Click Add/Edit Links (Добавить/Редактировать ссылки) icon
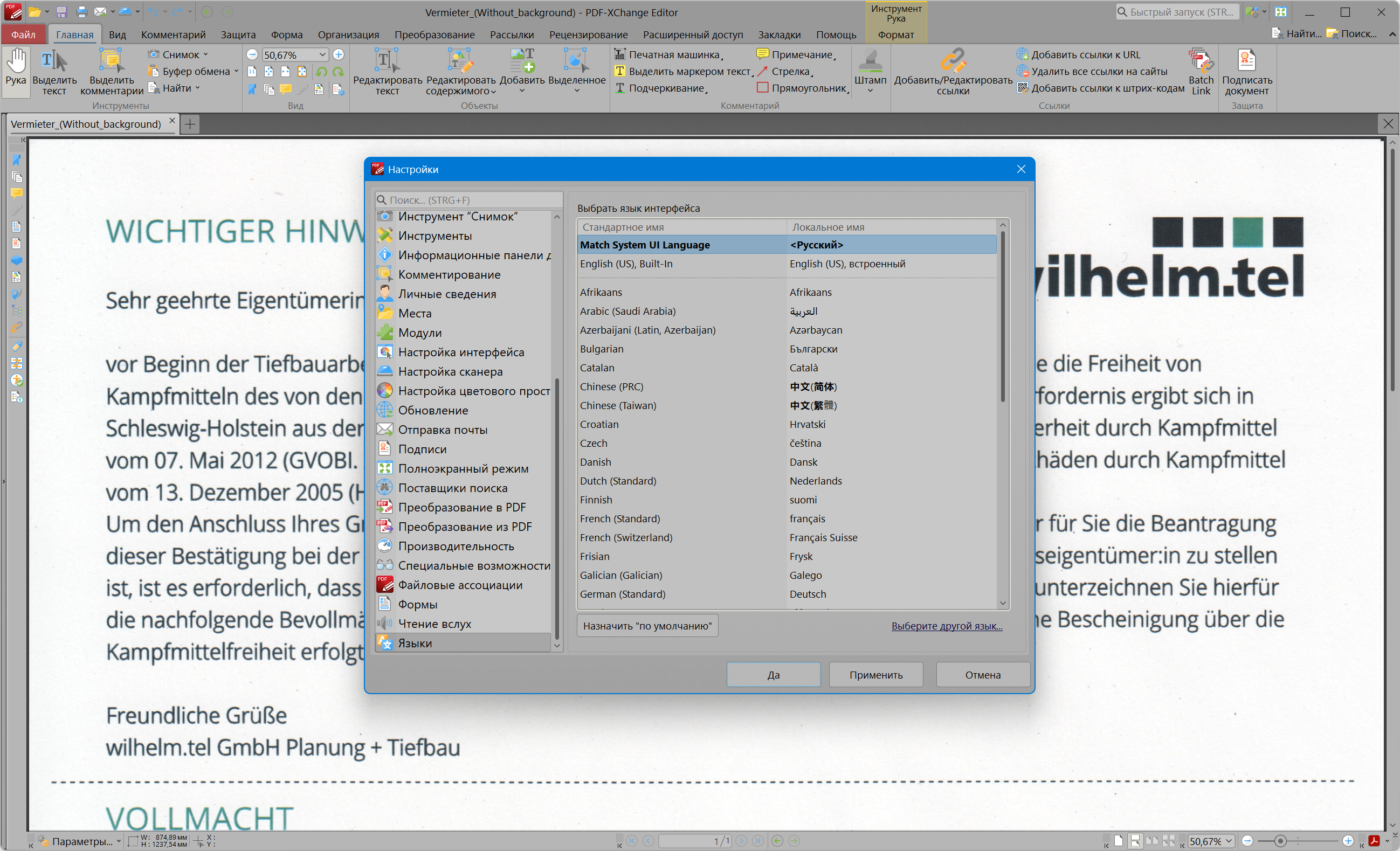This screenshot has width=1400, height=851. pos(953,61)
